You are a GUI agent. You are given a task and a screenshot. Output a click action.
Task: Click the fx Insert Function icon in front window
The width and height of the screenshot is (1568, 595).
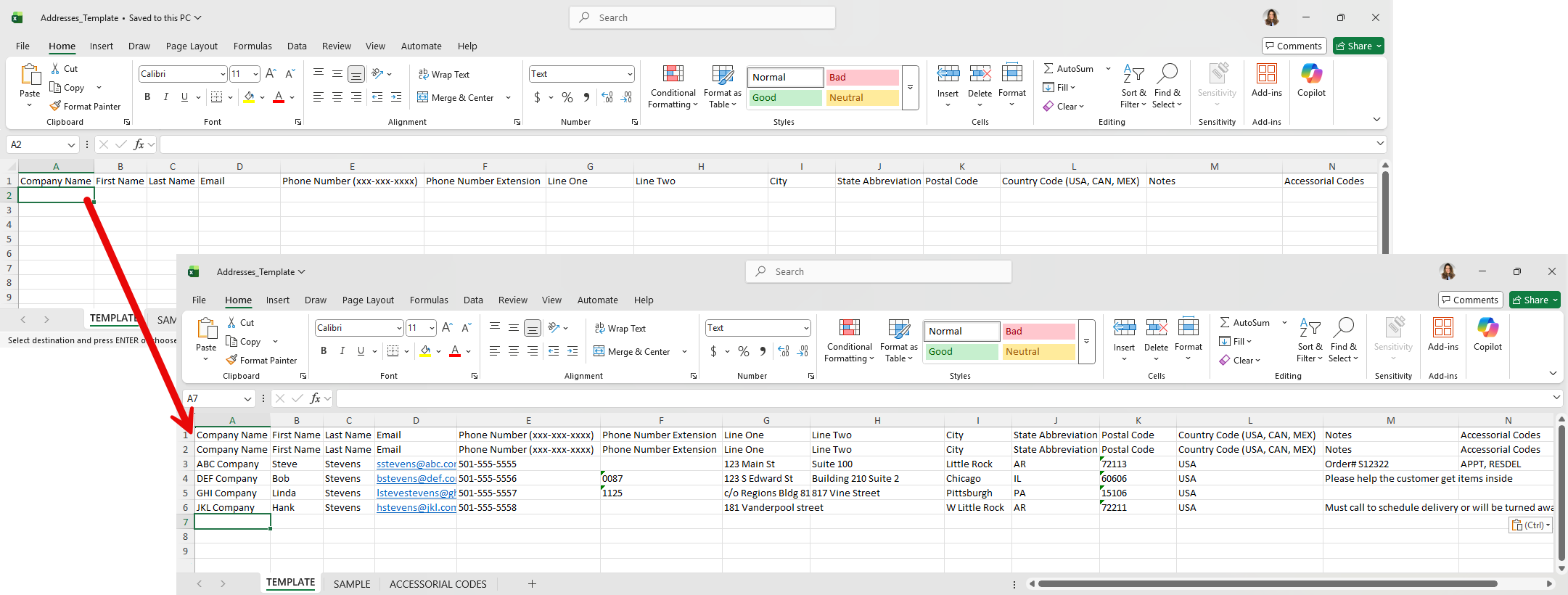point(315,398)
